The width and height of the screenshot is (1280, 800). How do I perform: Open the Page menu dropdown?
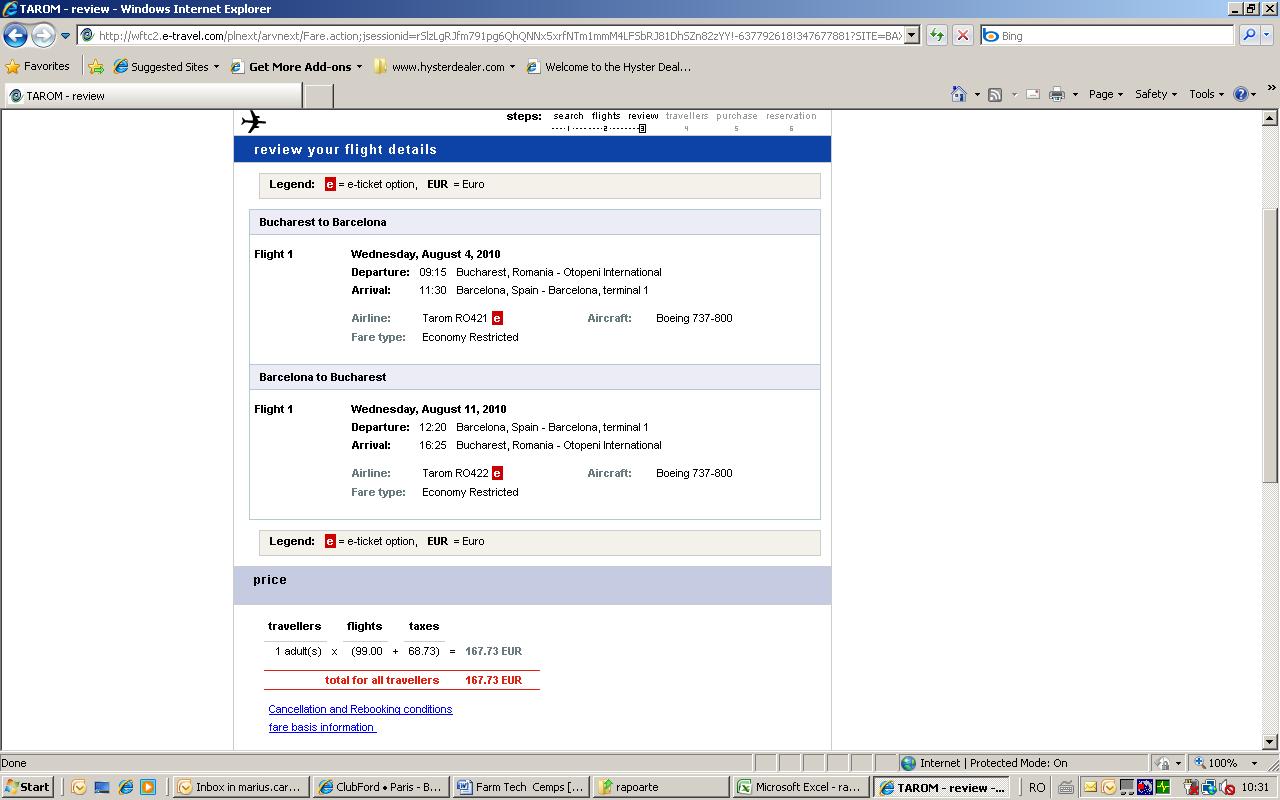(1105, 94)
